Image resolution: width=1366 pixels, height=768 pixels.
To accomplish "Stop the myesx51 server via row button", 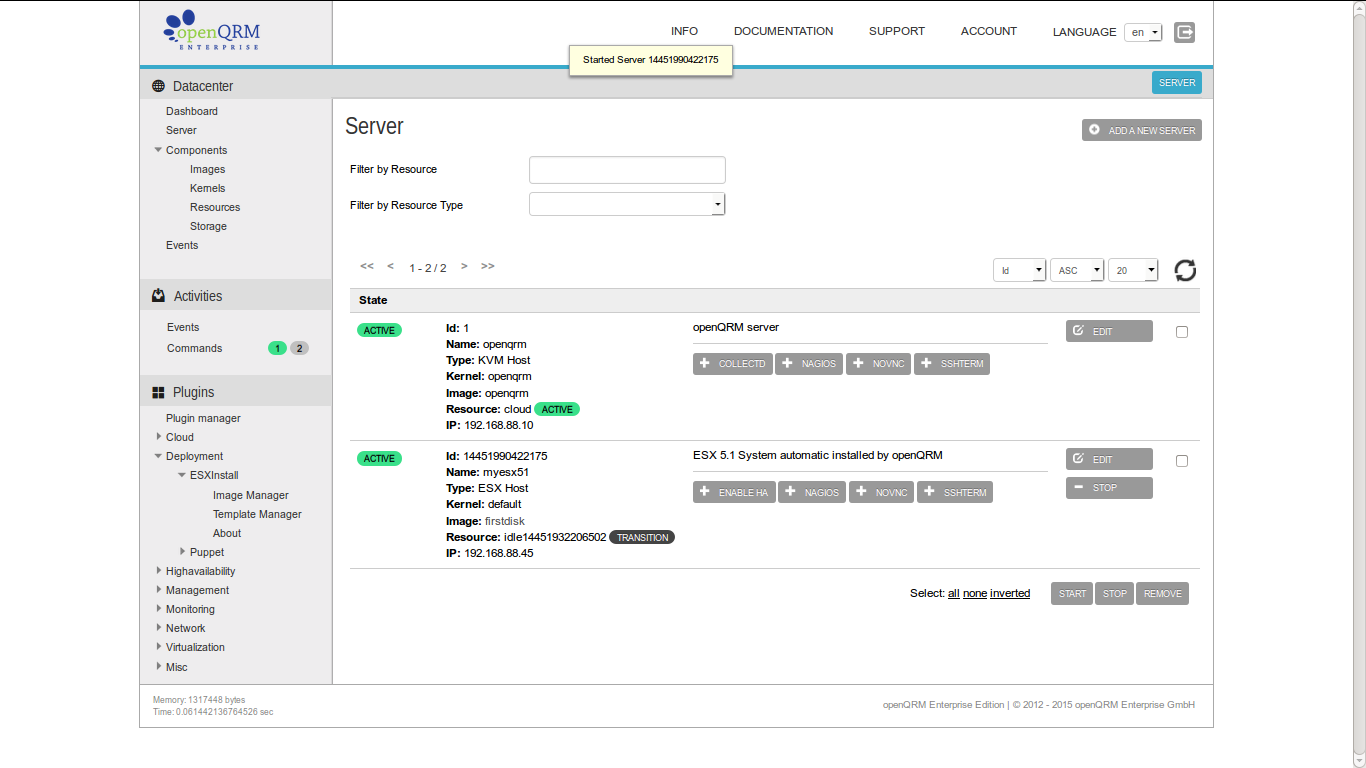I will point(1109,488).
